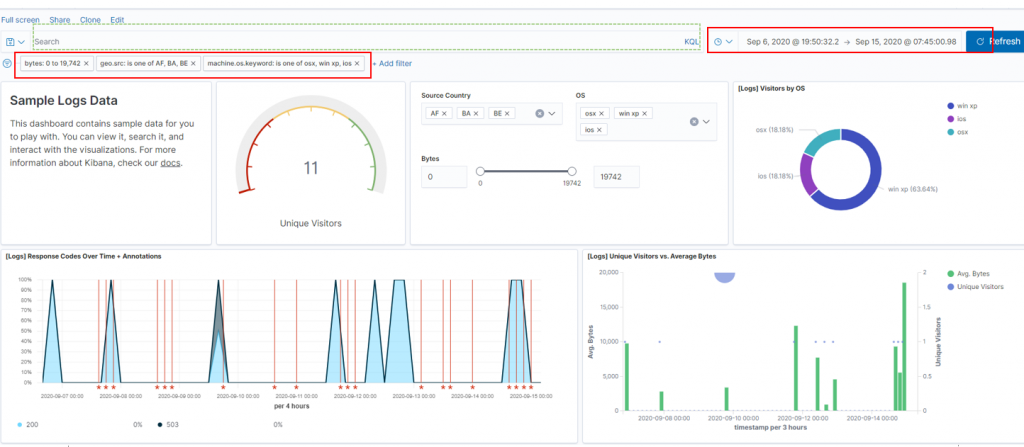Image resolution: width=1024 pixels, height=447 pixels.
Task: Clone the dashboard
Action: click(90, 20)
